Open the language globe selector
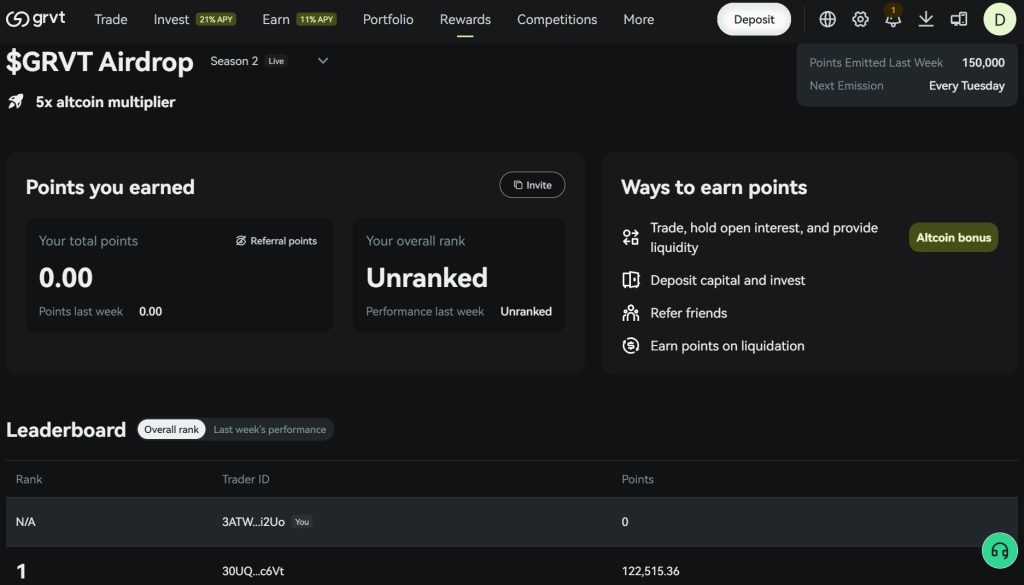Viewport: 1024px width, 585px height. pos(825,18)
